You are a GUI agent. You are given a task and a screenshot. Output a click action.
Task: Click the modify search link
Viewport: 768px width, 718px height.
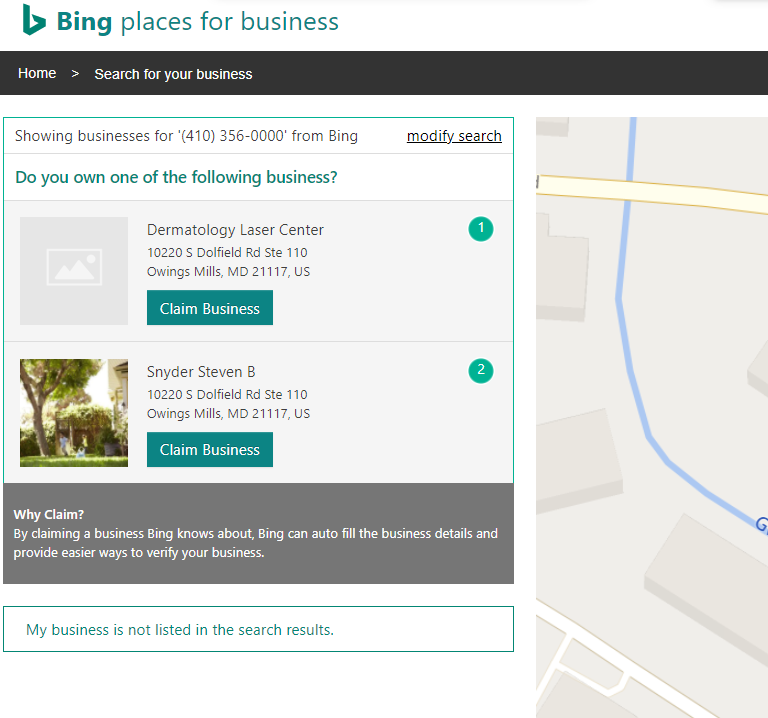pyautogui.click(x=454, y=136)
